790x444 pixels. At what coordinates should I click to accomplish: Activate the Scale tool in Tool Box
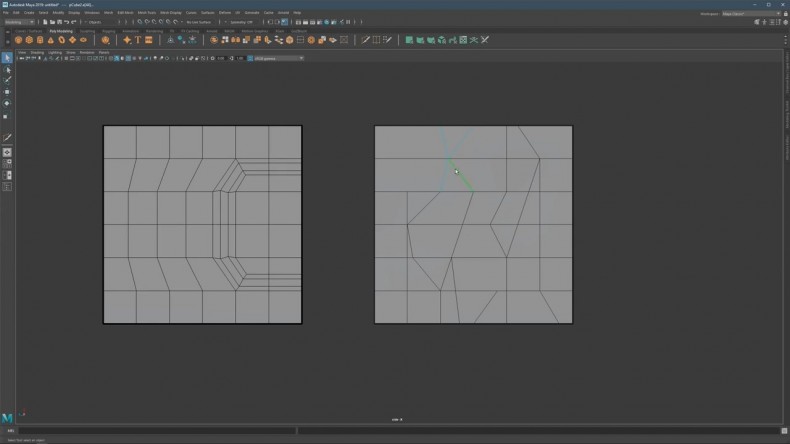click(7, 116)
